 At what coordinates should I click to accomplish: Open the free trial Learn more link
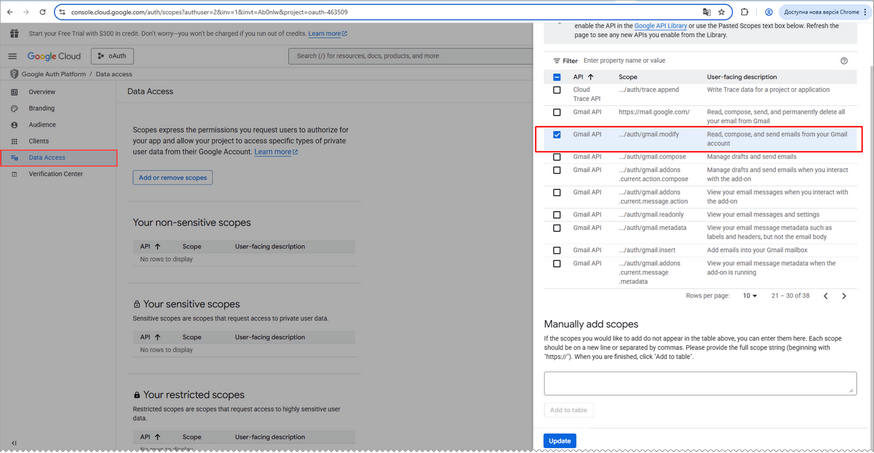coord(328,33)
